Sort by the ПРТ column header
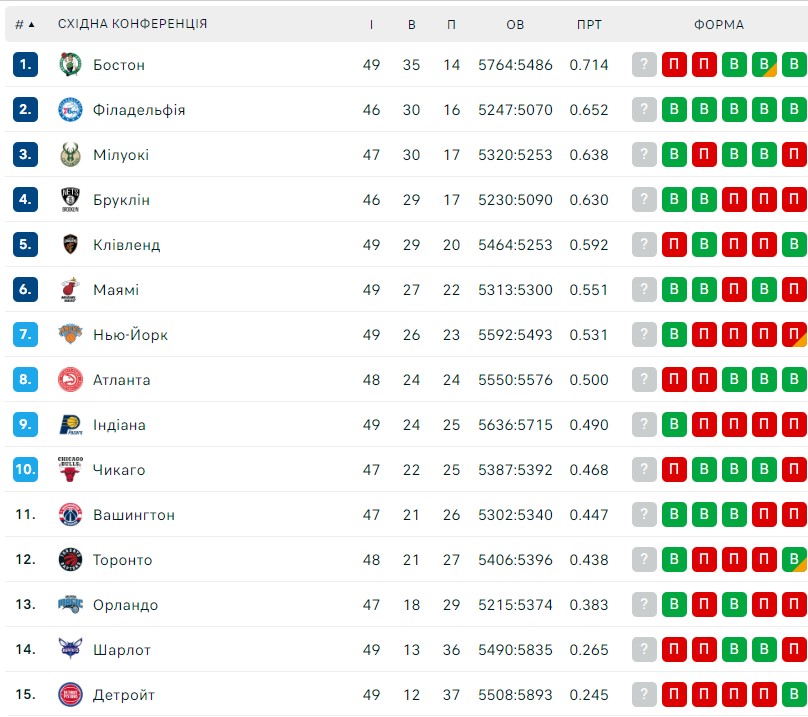The width and height of the screenshot is (808, 717). pos(589,24)
